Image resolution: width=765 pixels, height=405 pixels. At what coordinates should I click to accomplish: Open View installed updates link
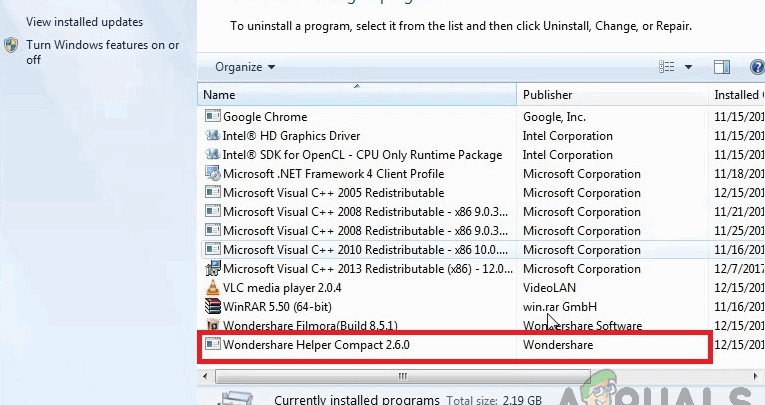(x=84, y=22)
